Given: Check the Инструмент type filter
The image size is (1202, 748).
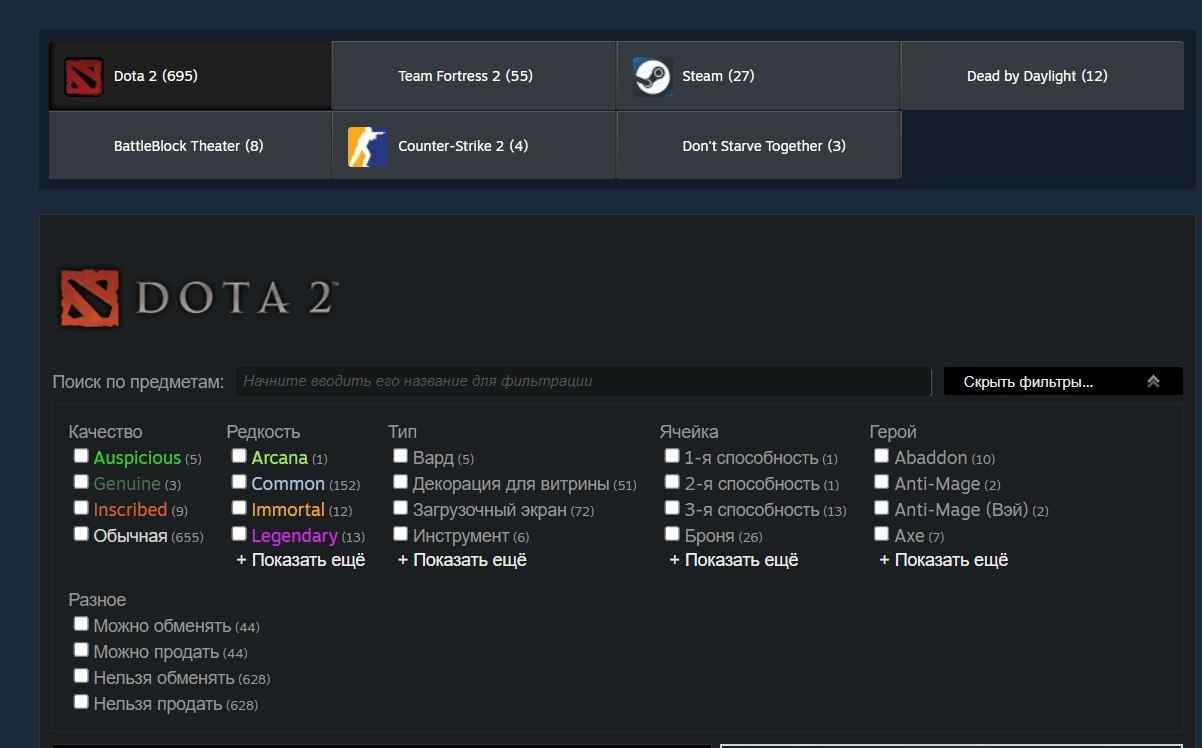Looking at the screenshot, I should click(x=401, y=534).
